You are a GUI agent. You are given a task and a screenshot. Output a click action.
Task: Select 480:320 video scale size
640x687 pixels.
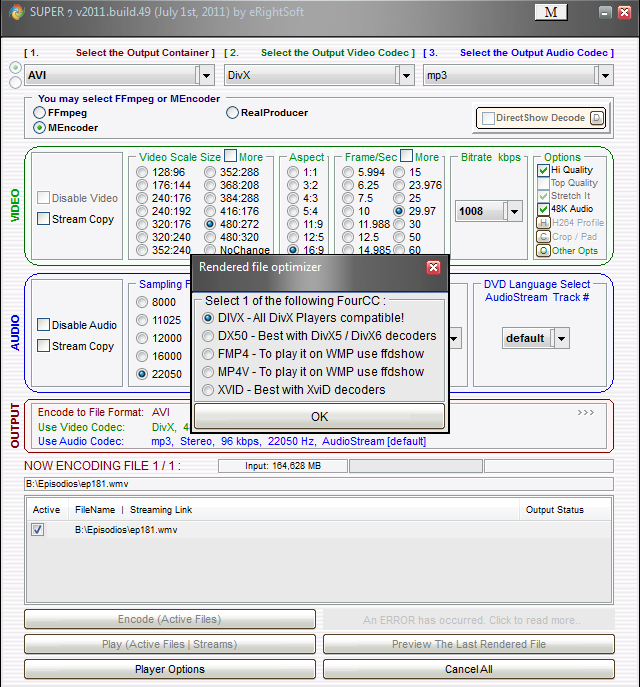point(210,237)
